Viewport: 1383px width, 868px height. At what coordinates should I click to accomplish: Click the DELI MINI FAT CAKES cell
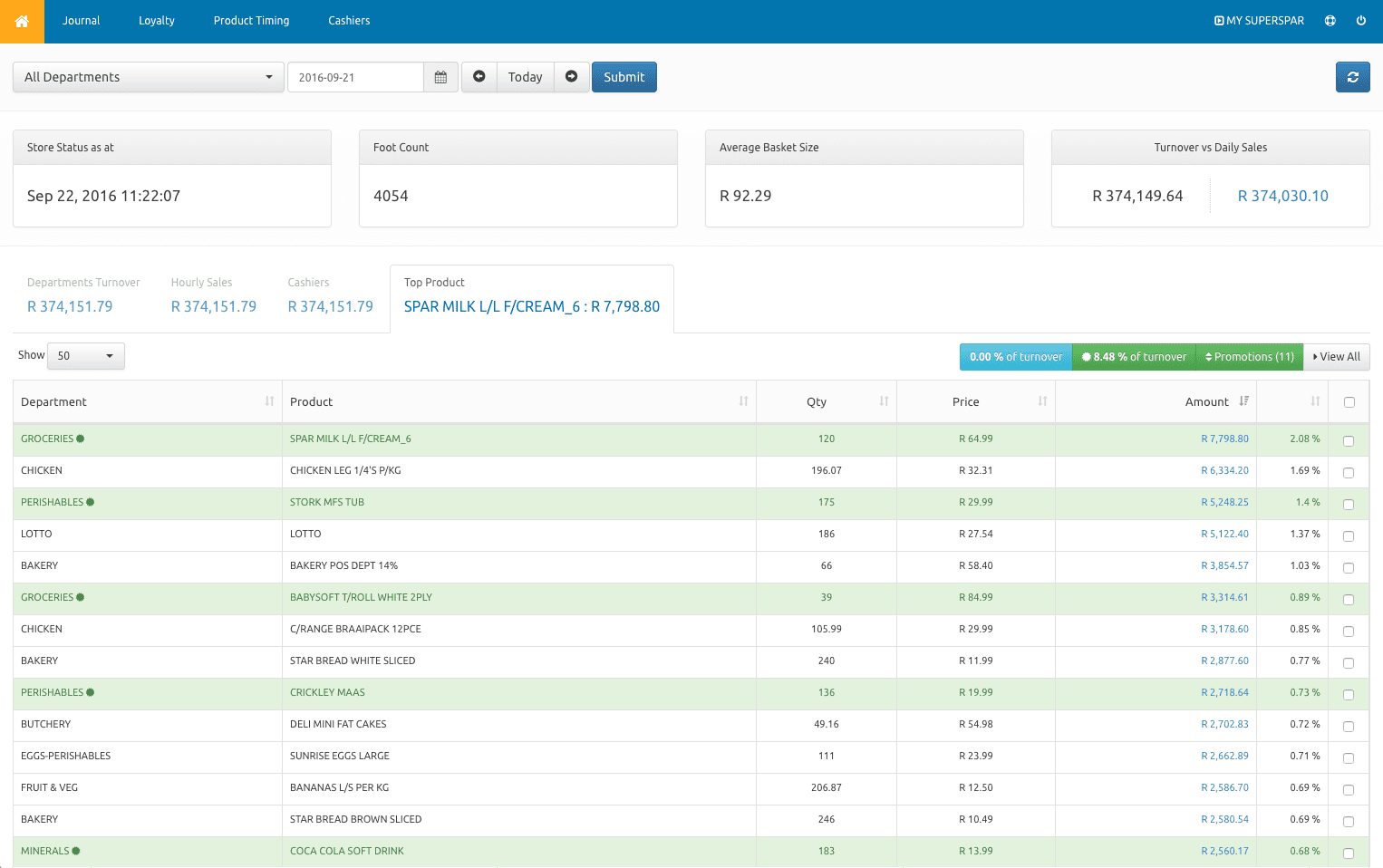518,724
